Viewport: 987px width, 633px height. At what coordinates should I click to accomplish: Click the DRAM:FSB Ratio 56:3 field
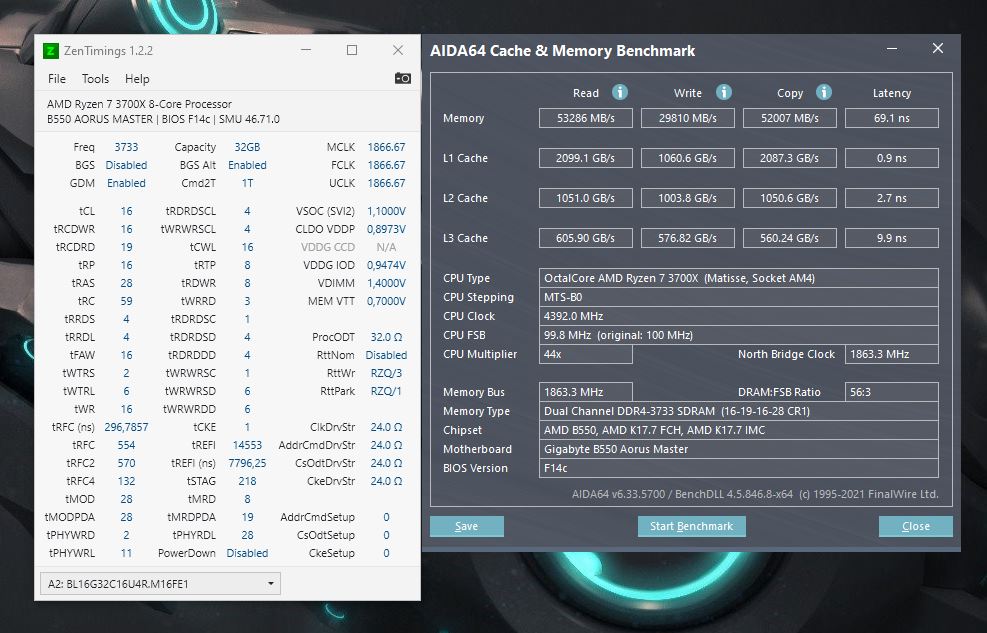(x=891, y=392)
